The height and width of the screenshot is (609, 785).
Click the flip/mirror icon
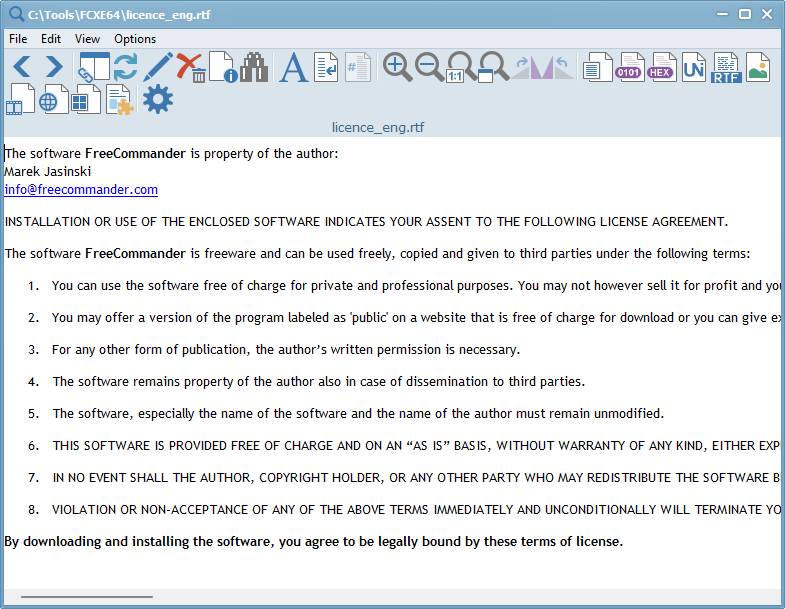(542, 68)
